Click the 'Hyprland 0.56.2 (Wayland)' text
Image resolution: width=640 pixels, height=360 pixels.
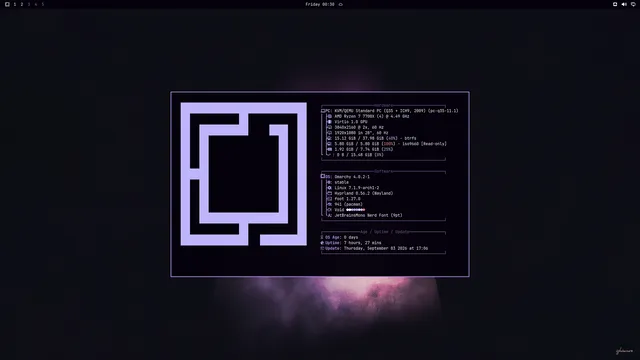pyautogui.click(x=364, y=193)
